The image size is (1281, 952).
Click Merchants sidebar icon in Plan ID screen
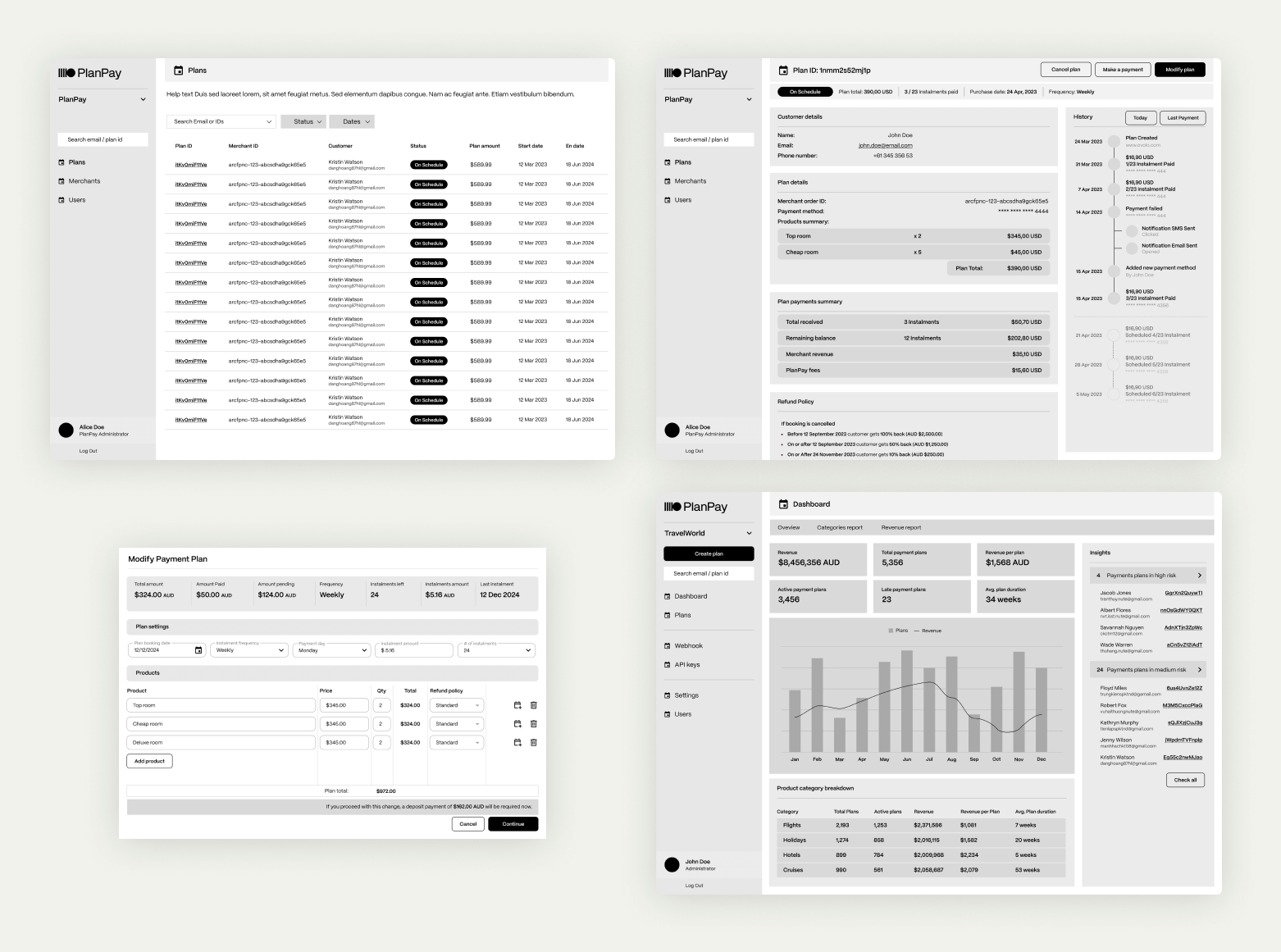point(668,181)
